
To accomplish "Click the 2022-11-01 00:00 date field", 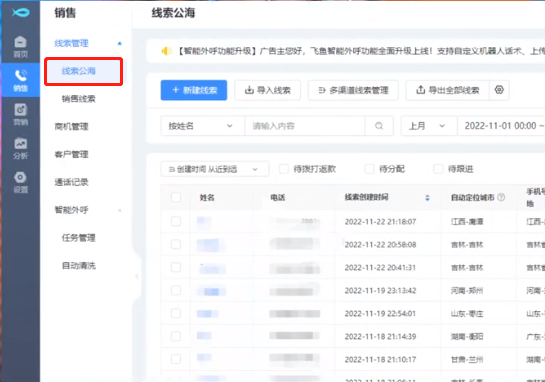I will tap(501, 126).
